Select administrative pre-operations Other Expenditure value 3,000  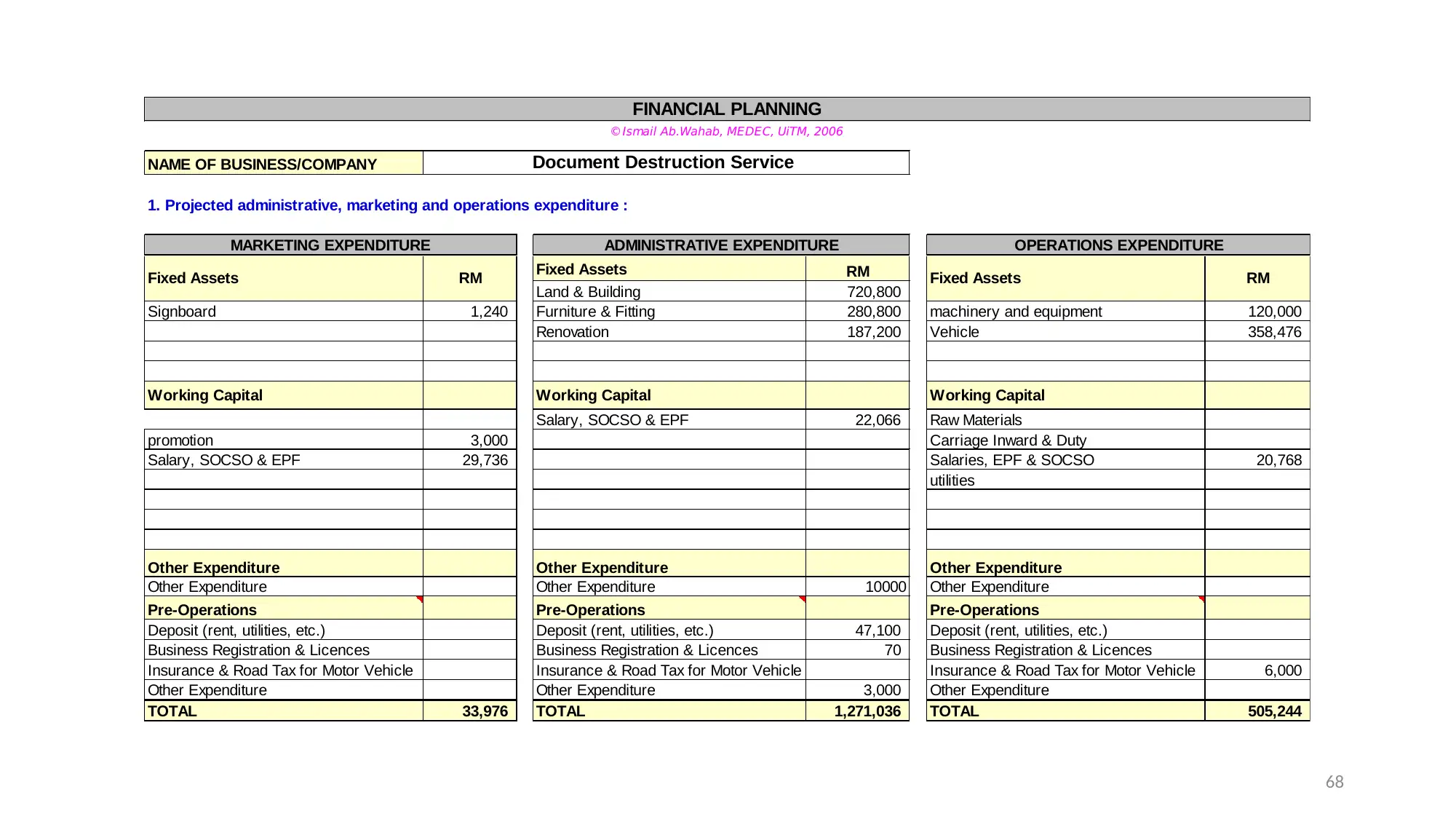(x=882, y=690)
